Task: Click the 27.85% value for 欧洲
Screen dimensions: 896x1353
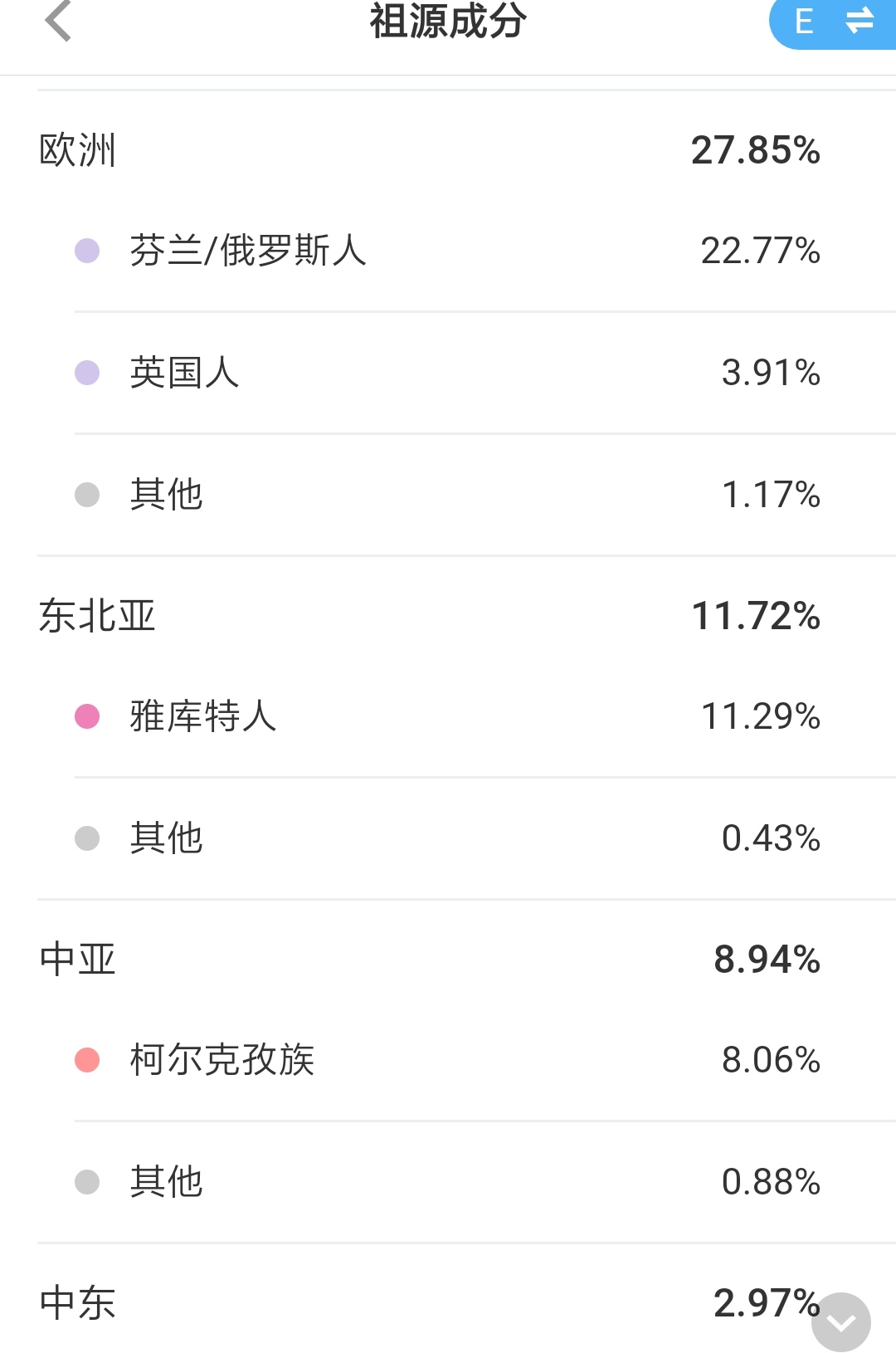Action: coord(756,150)
